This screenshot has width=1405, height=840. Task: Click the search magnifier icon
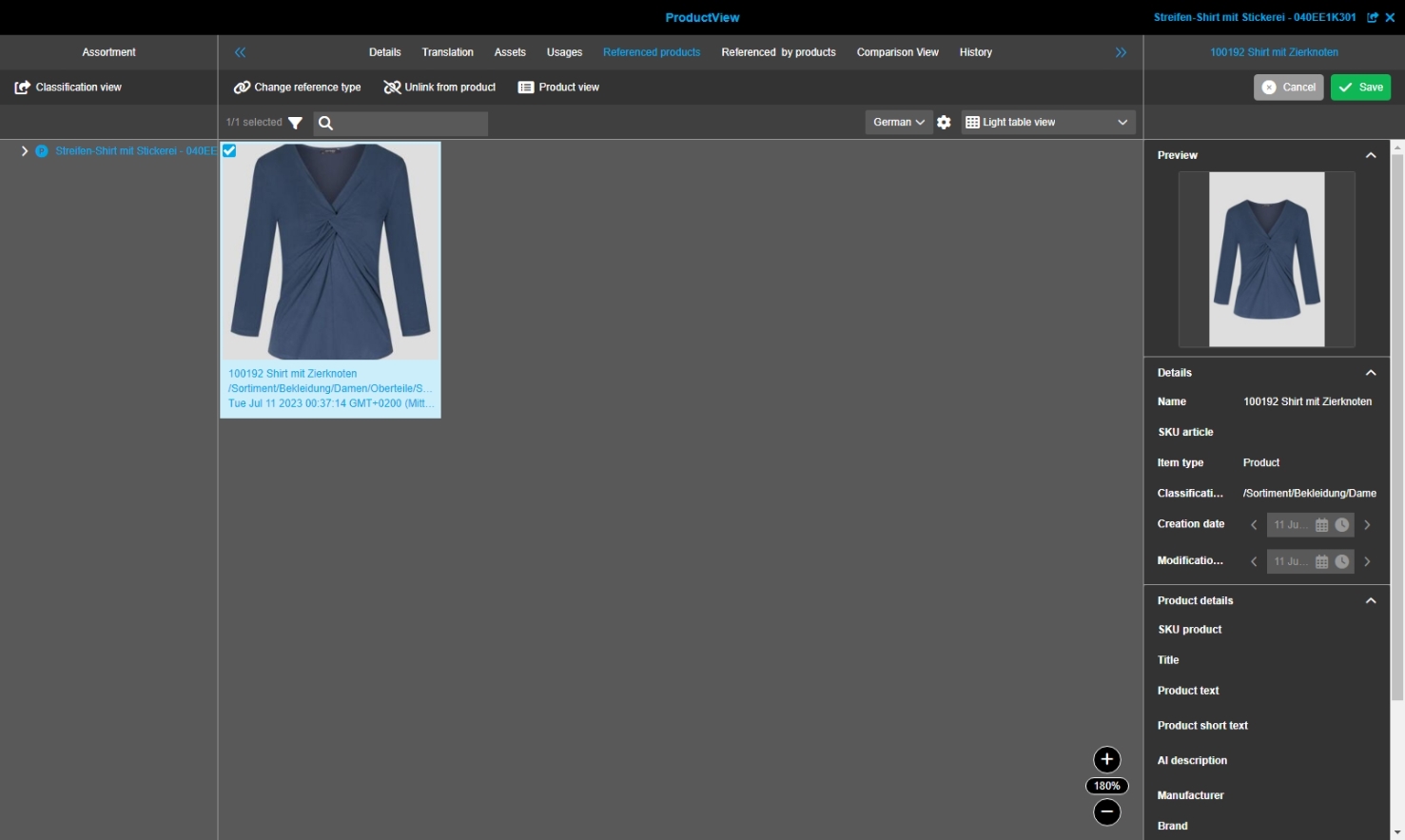(325, 123)
